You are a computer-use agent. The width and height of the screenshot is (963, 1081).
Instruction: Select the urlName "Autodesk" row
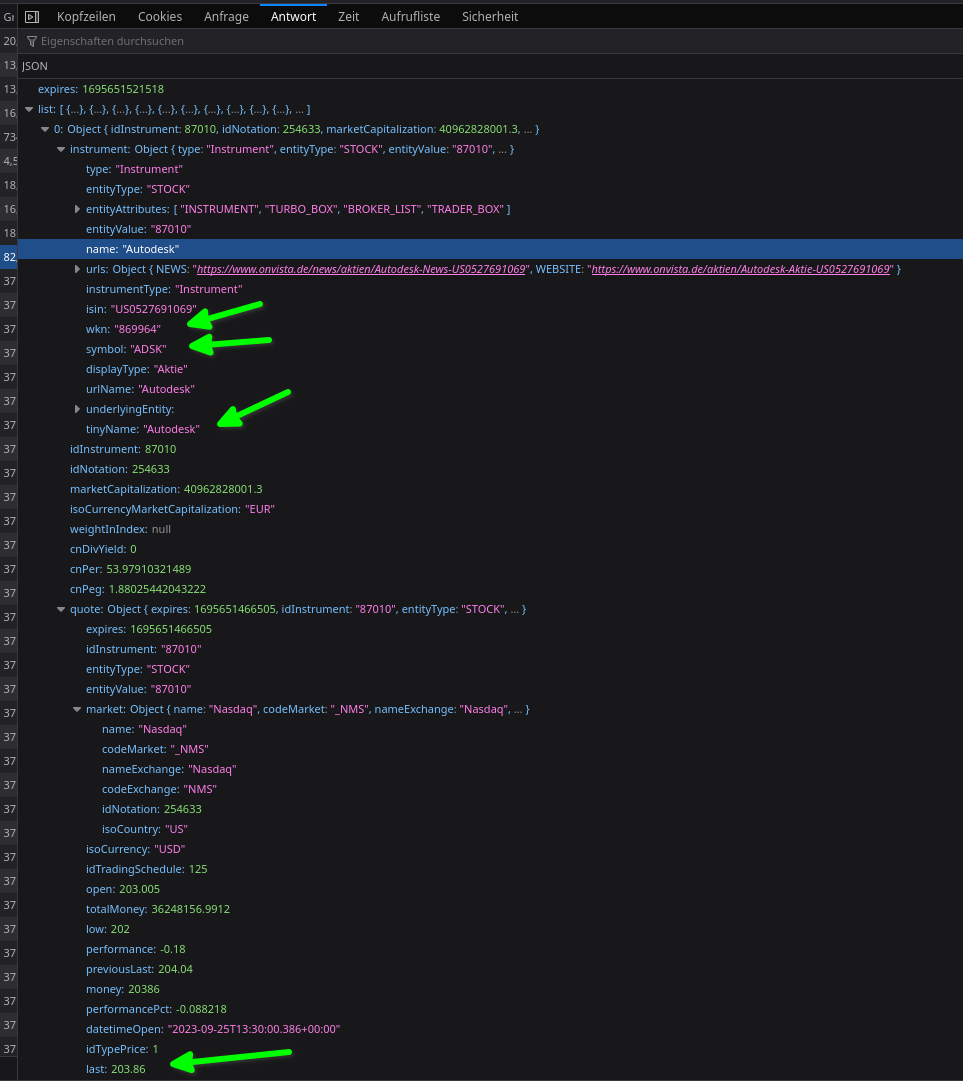(x=490, y=389)
